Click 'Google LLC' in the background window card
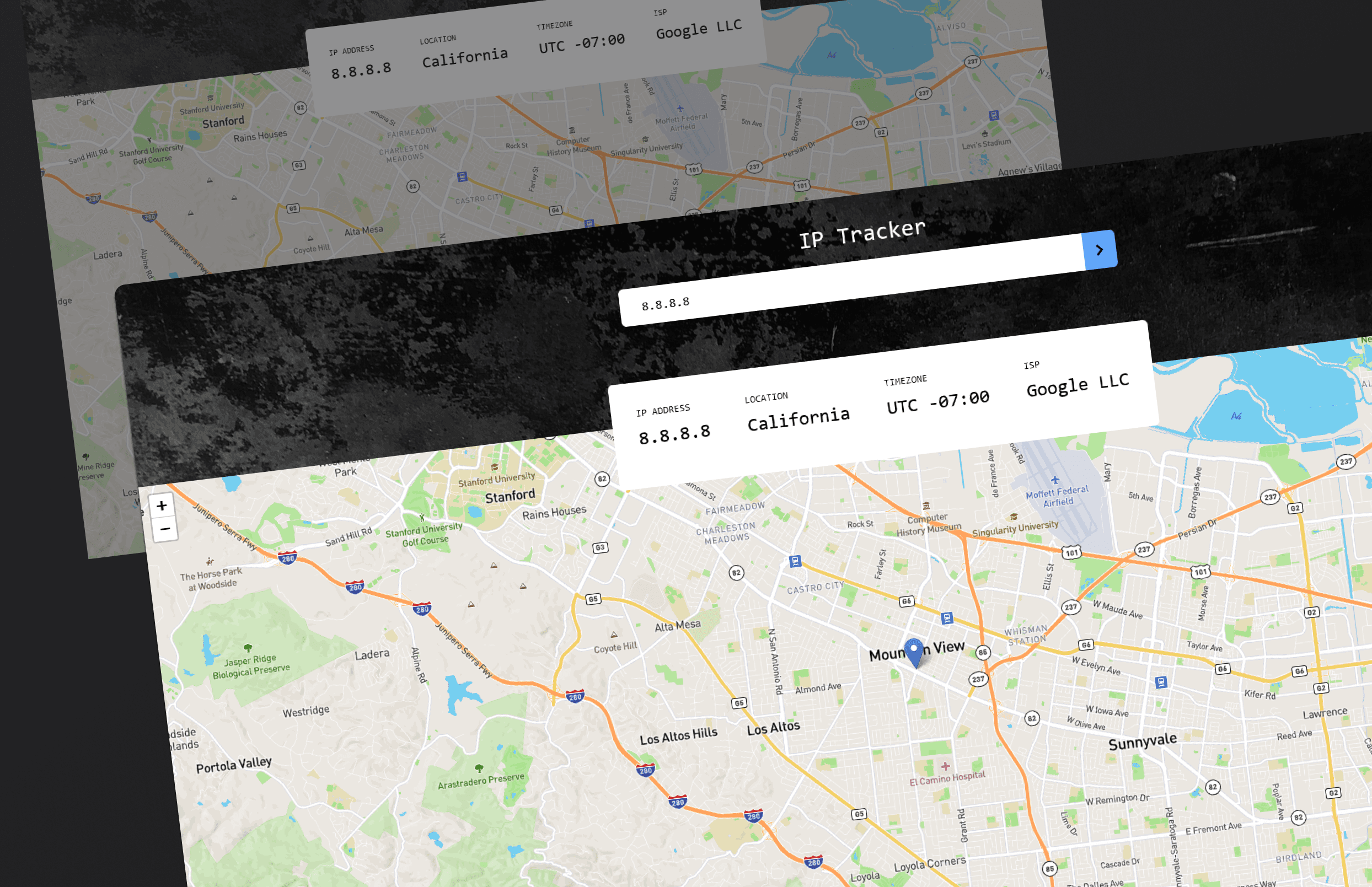The width and height of the screenshot is (1372, 887). [x=699, y=29]
